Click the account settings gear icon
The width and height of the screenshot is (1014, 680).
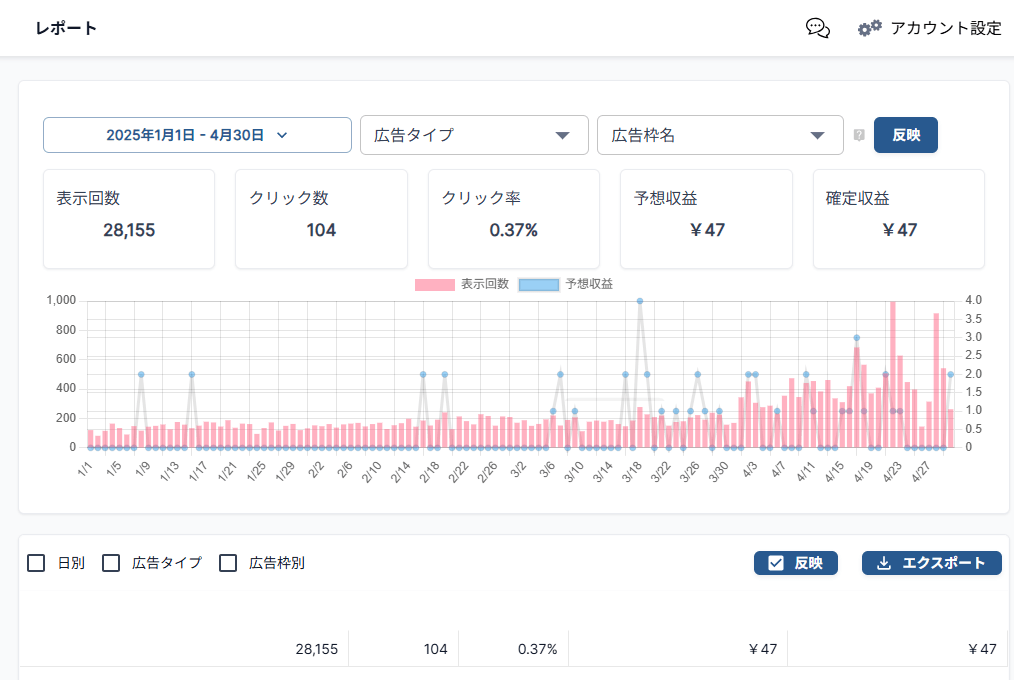[869, 28]
